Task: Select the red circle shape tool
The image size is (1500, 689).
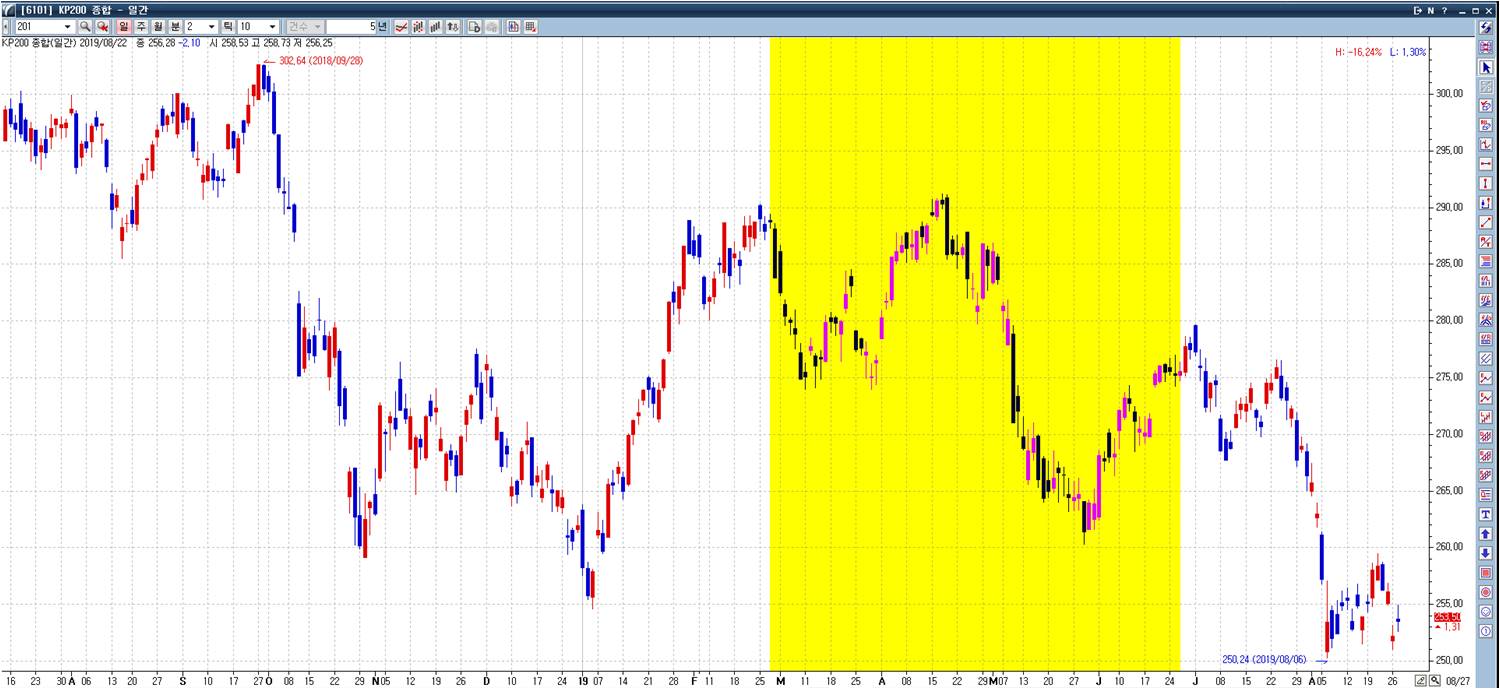Action: point(1486,592)
